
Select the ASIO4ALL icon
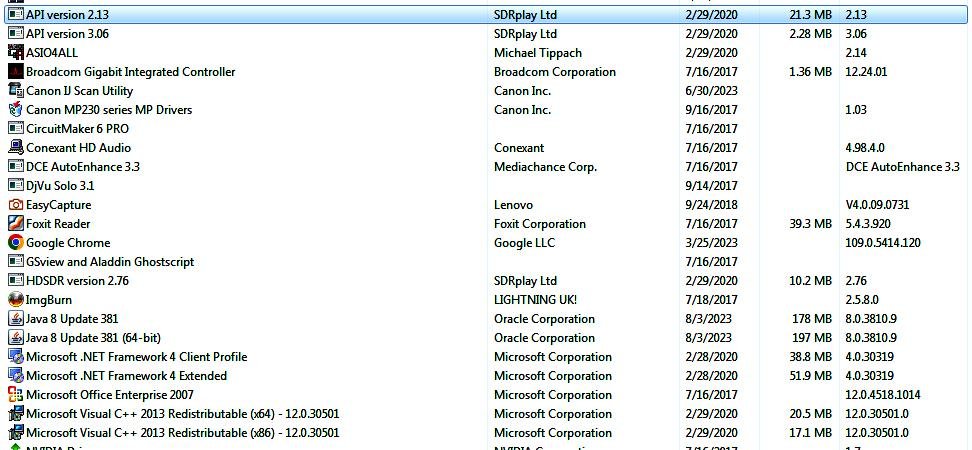pos(16,53)
